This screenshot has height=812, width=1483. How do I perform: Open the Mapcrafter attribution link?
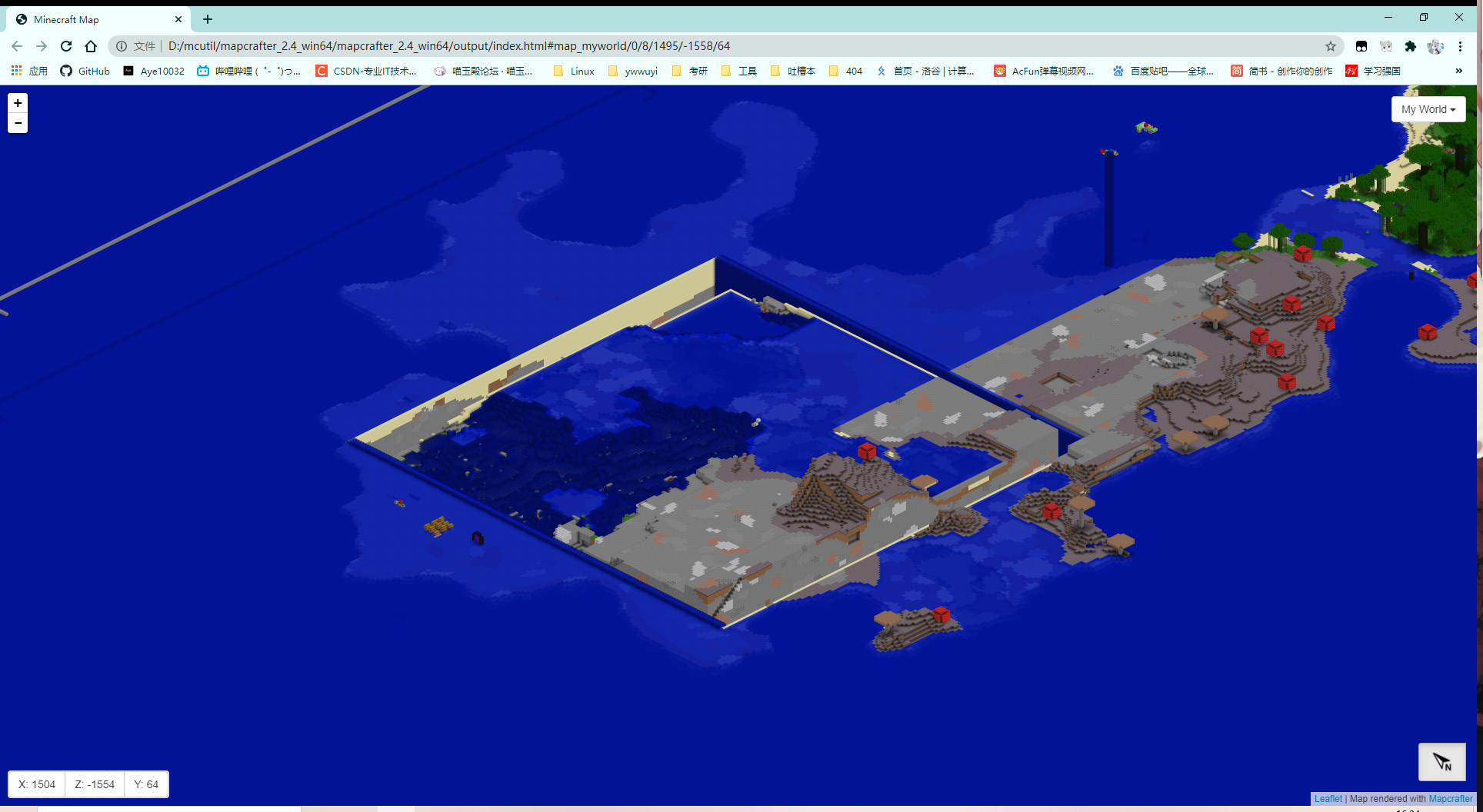click(1451, 799)
